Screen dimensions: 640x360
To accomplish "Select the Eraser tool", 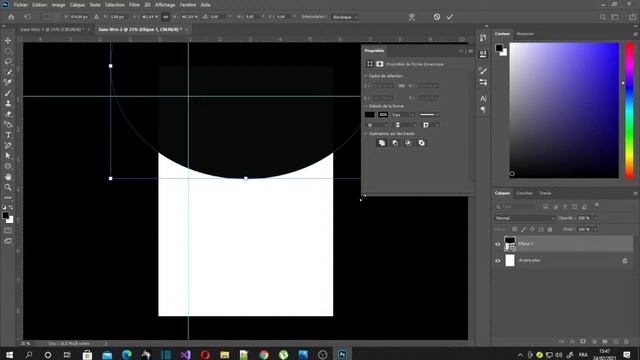I will click(x=8, y=114).
